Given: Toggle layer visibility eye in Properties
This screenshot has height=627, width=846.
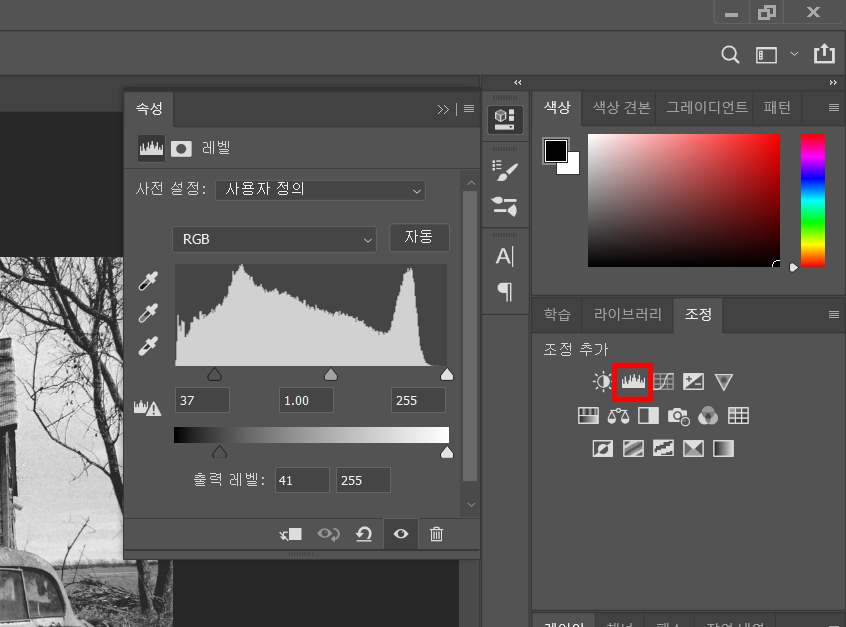Looking at the screenshot, I should (401, 534).
